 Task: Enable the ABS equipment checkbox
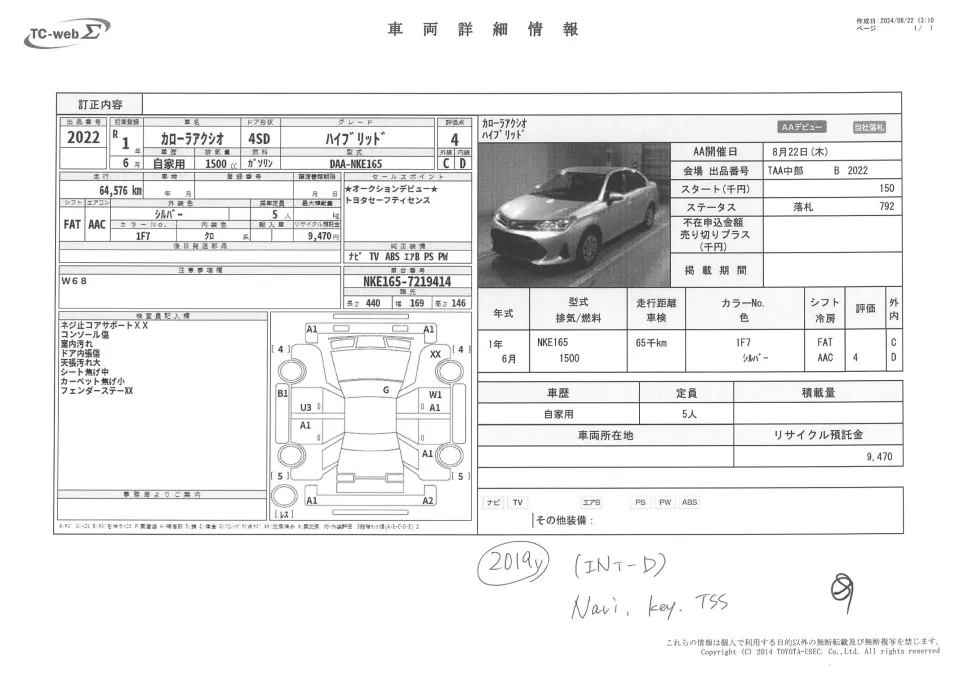[690, 503]
